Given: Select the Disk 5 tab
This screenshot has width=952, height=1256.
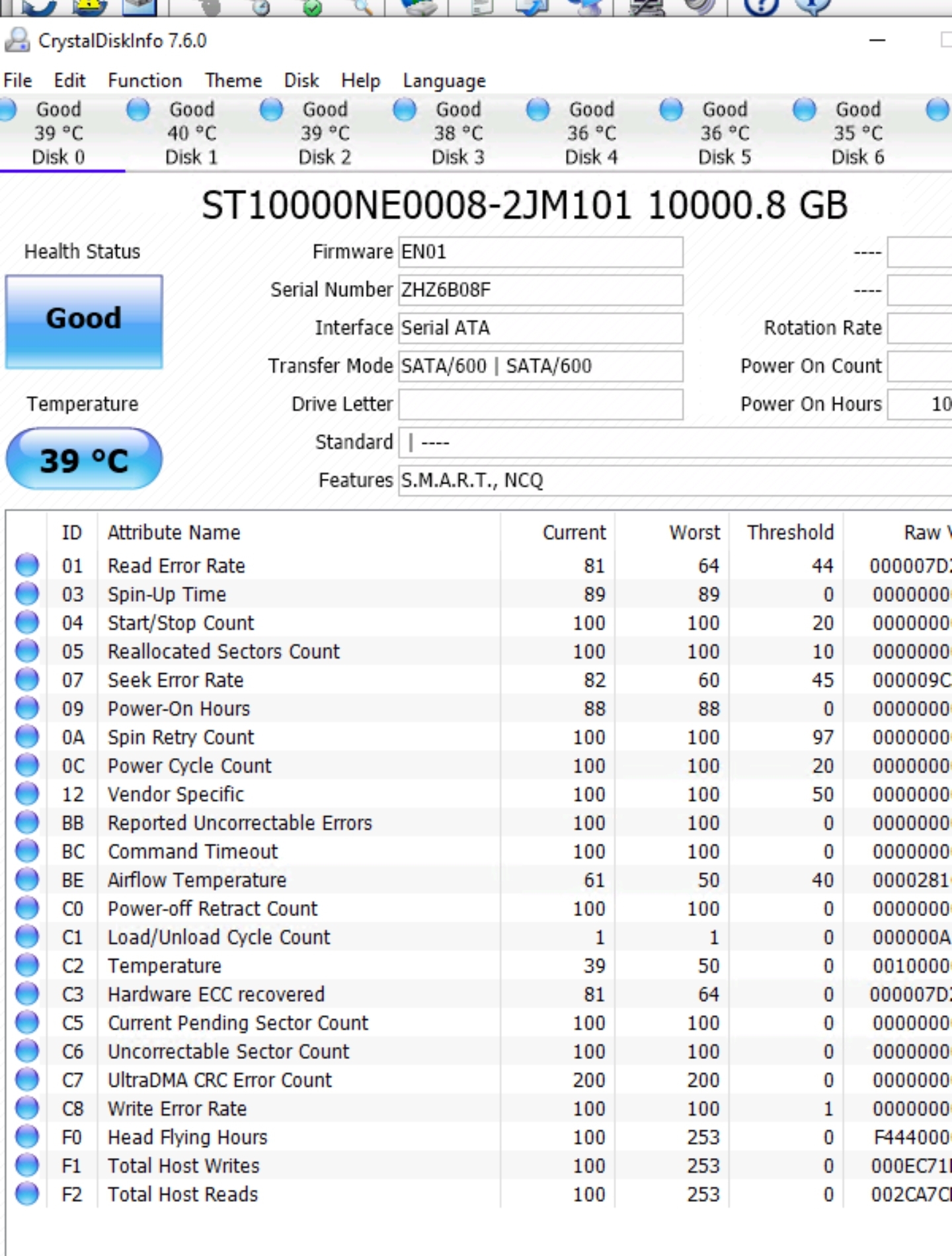Looking at the screenshot, I should 725,133.
